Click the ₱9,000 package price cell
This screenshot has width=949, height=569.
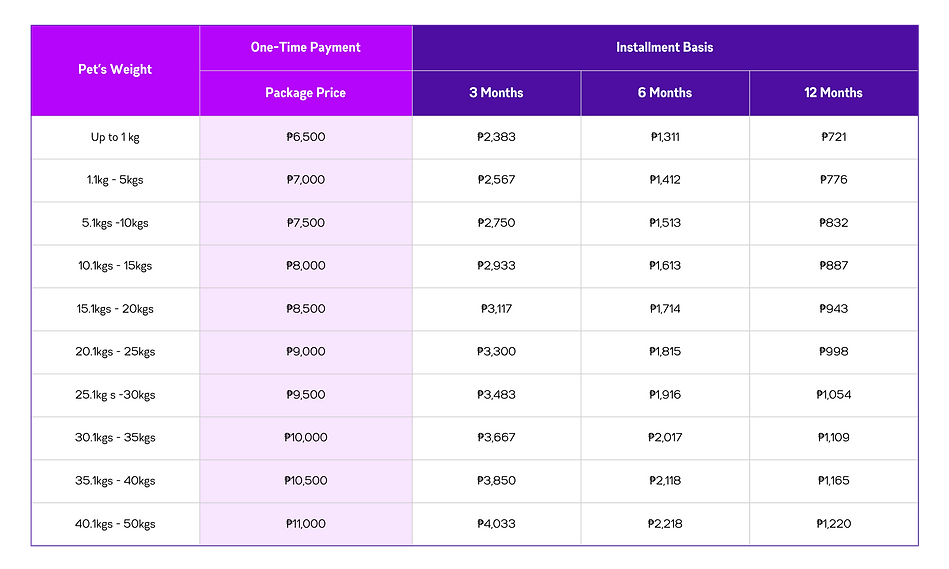(x=305, y=352)
